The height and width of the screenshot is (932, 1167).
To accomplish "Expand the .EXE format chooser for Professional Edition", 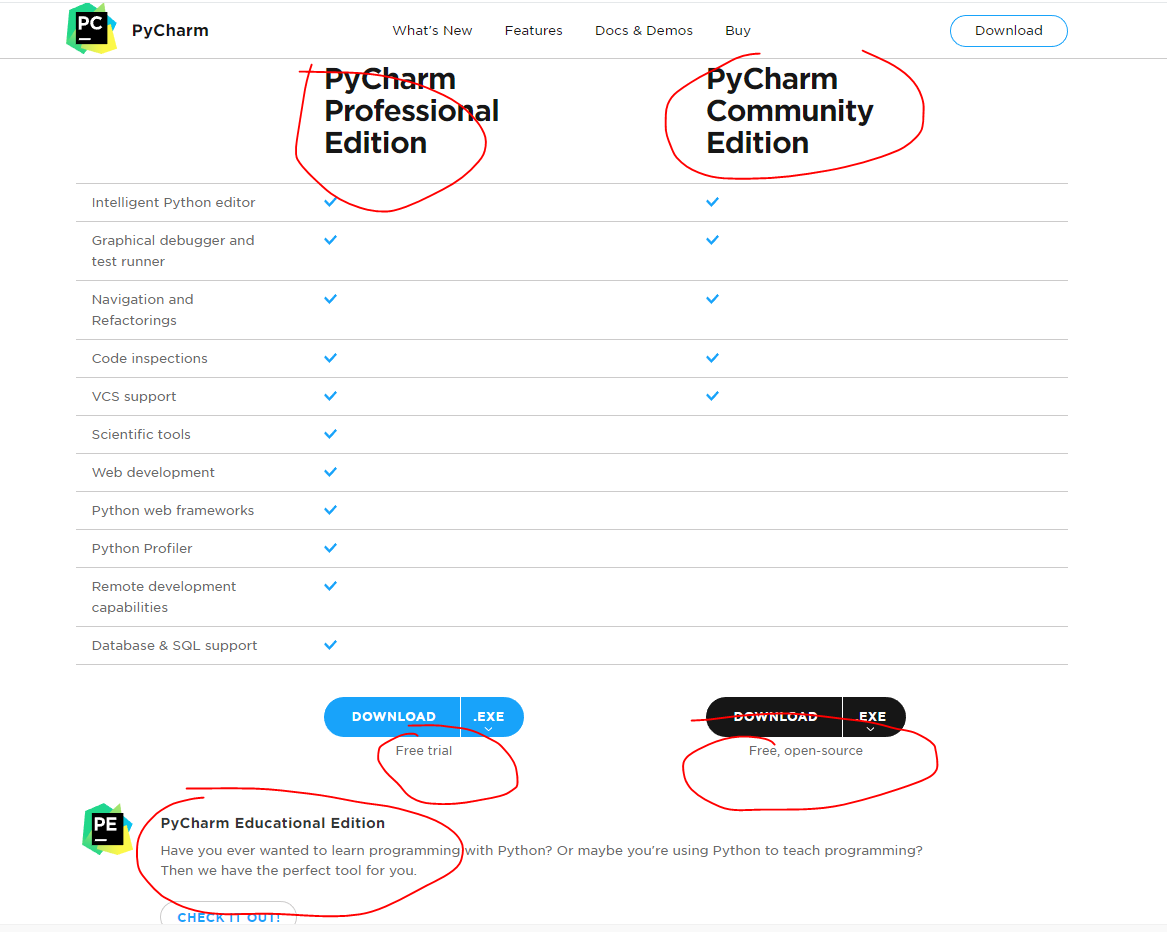I will coord(491,717).
